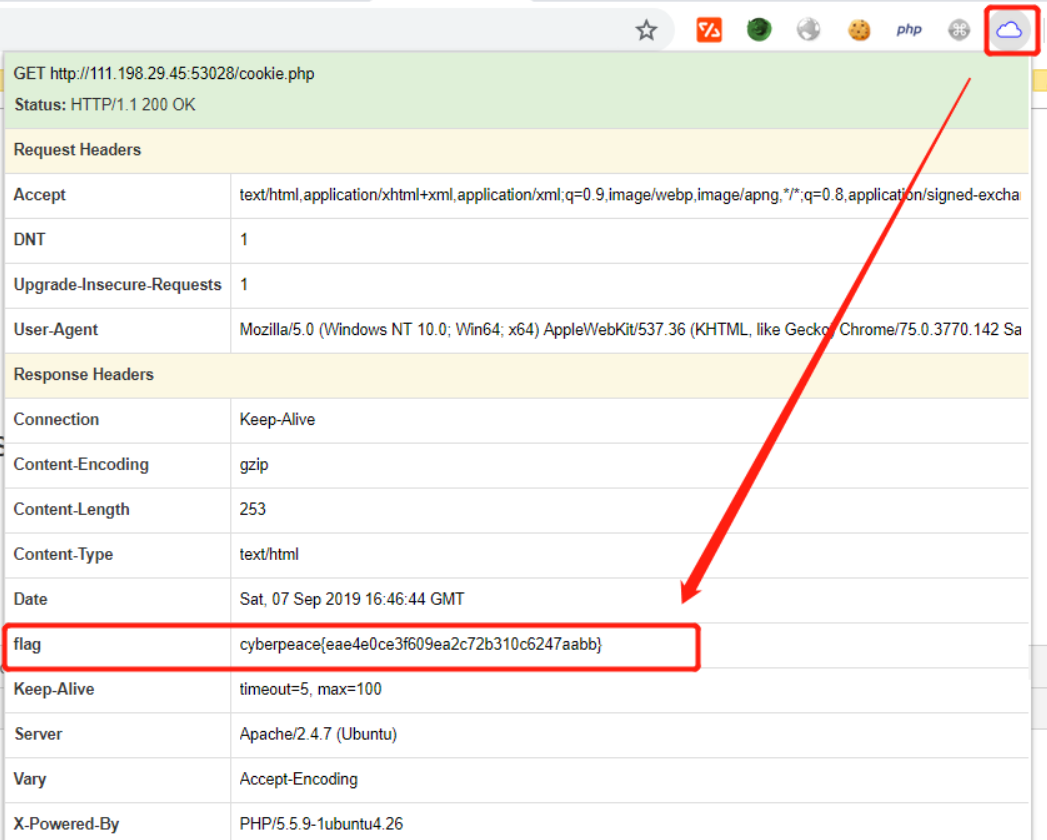Image resolution: width=1047 pixels, height=840 pixels.
Task: Select the Accept header value text
Action: click(630, 195)
